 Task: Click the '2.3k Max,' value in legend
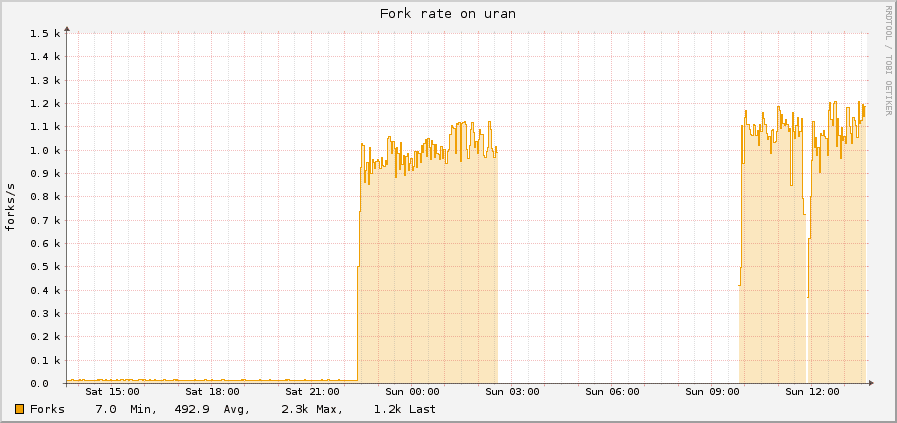[312, 409]
